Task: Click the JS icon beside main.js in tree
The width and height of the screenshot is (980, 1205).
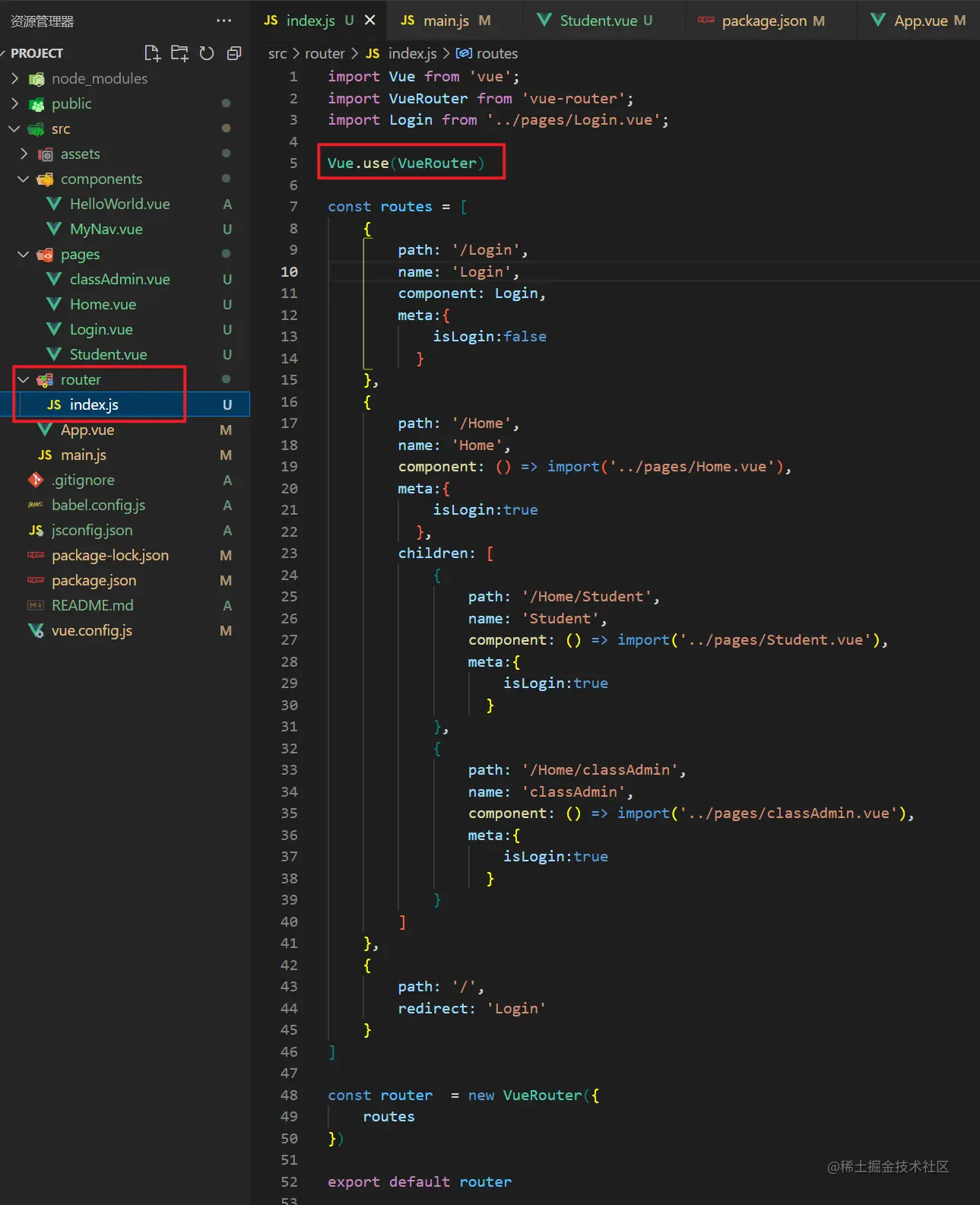Action: 45,455
